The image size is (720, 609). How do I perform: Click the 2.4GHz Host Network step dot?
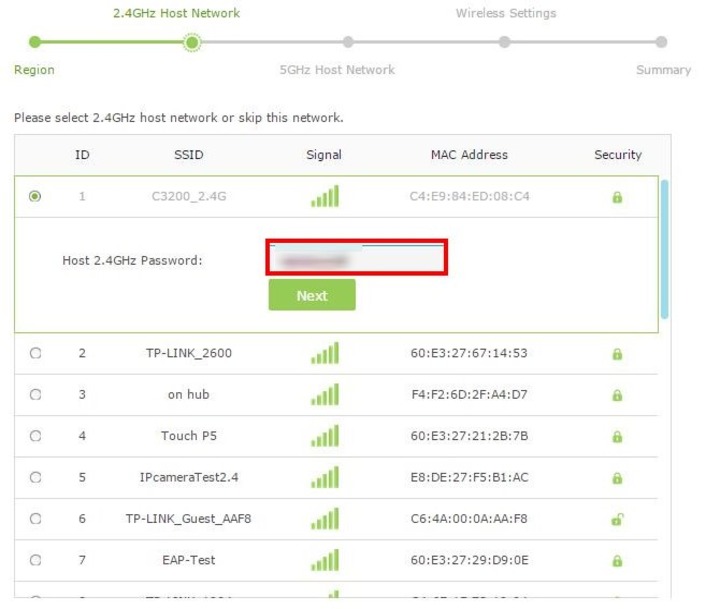[192, 43]
